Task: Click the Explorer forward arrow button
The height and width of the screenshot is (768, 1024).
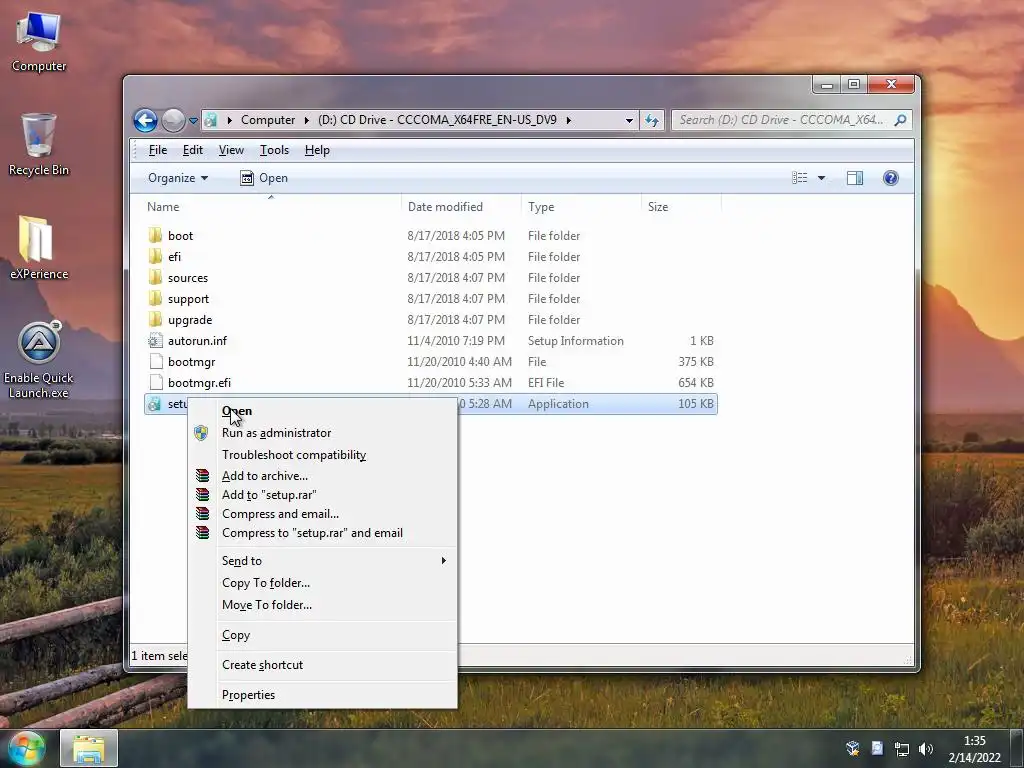Action: (x=173, y=120)
